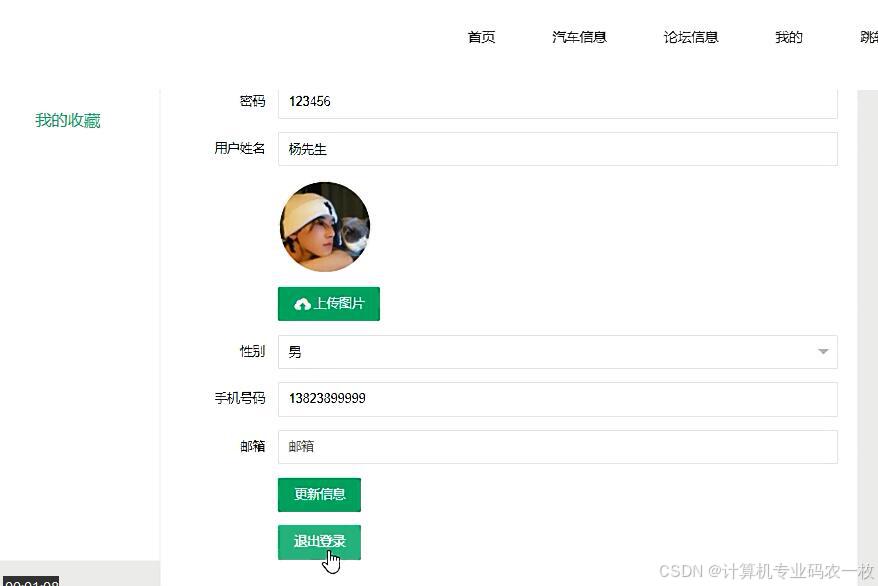Open 我的收藏 in the sidebar
Viewport: 878px width, 586px height.
pyautogui.click(x=68, y=120)
